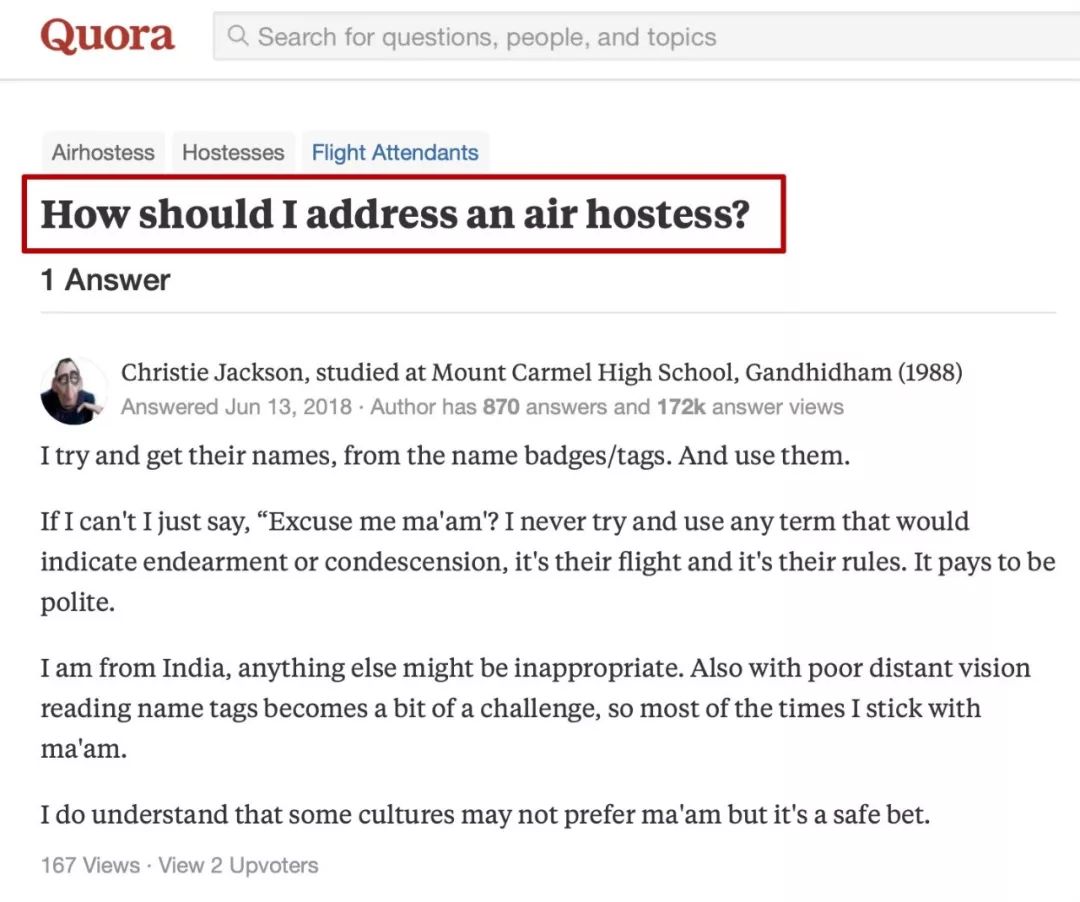Screen dimensions: 1080x902
Task: Open the Hostesses topic tag
Action: click(233, 152)
